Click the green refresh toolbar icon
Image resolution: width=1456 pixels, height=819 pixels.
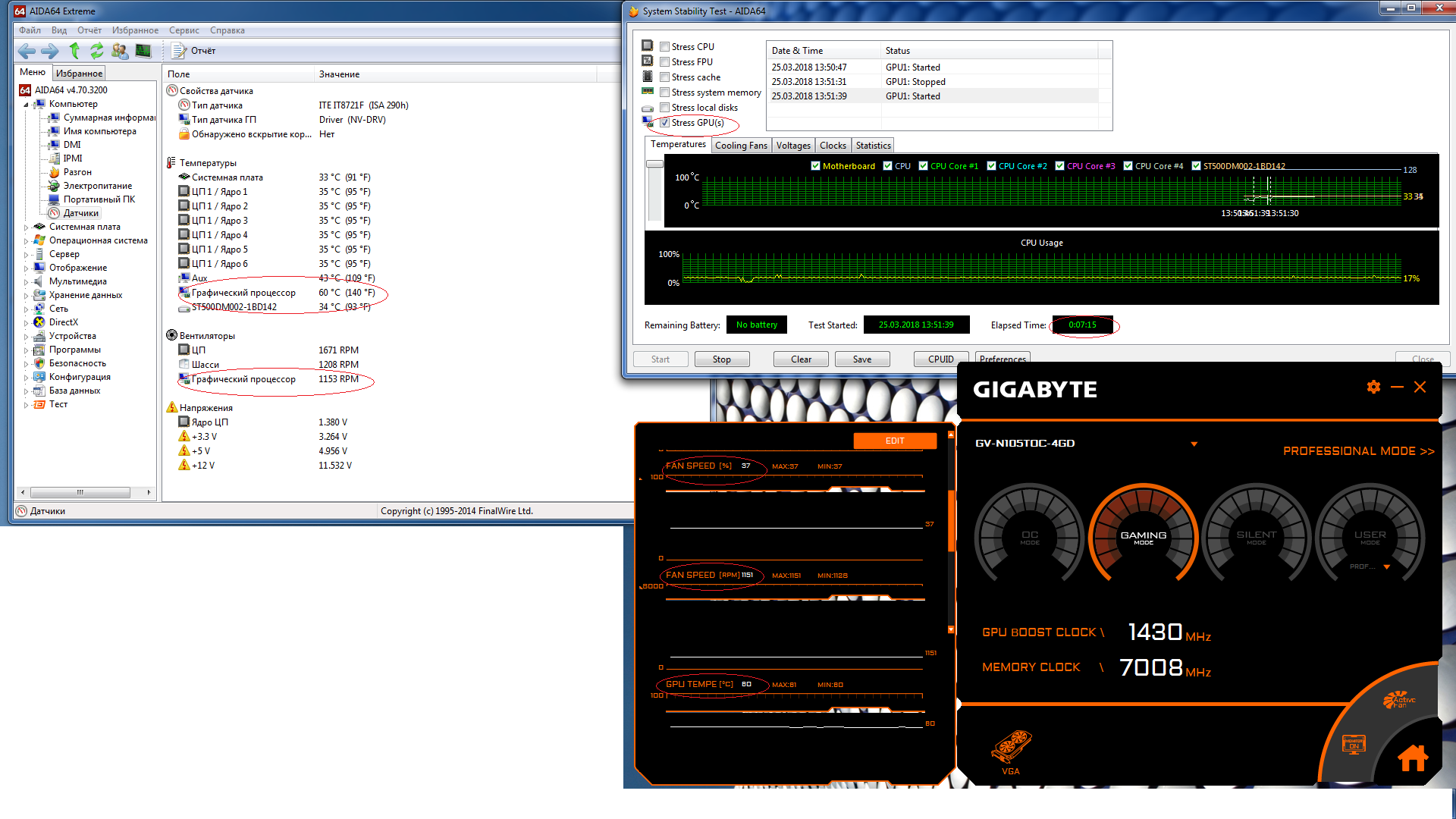click(96, 51)
